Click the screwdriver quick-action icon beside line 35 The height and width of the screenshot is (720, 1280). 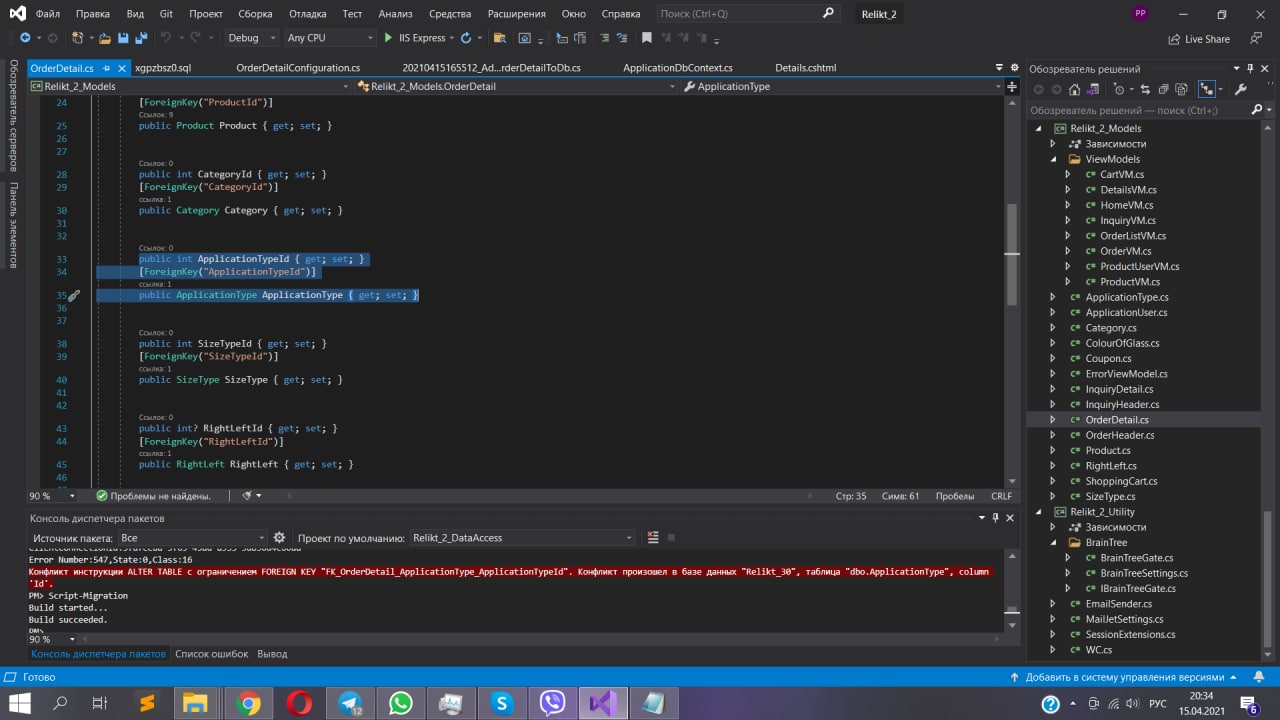click(74, 296)
